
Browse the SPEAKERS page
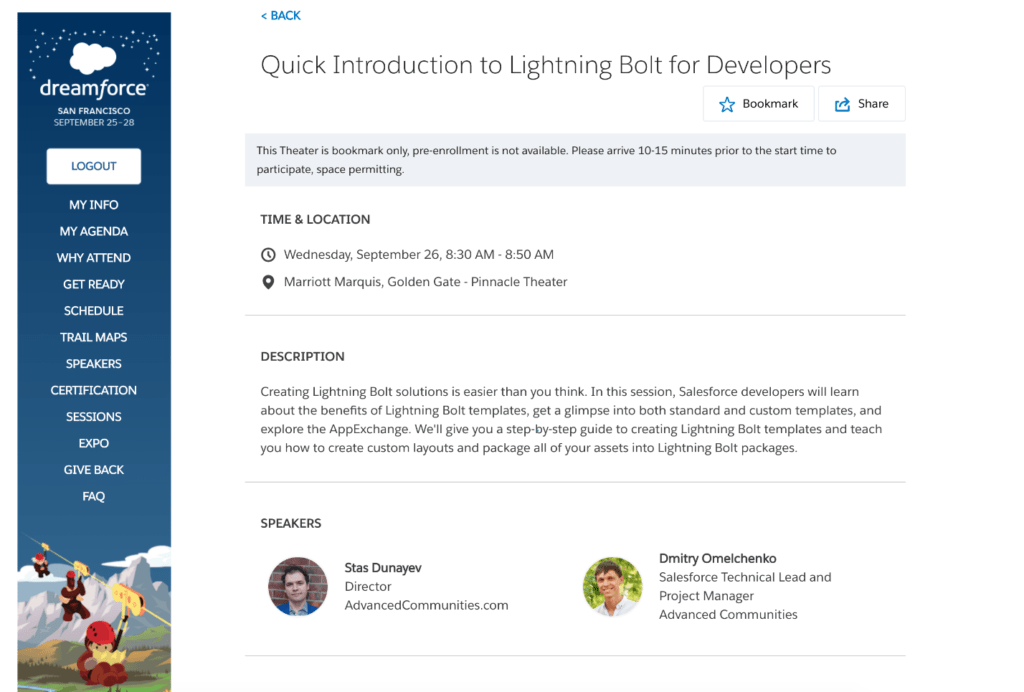pyautogui.click(x=93, y=364)
